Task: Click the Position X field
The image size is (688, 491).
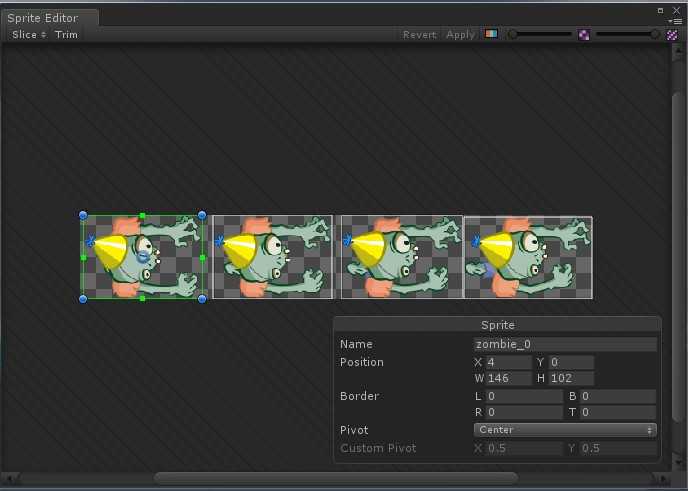Action: coord(508,362)
